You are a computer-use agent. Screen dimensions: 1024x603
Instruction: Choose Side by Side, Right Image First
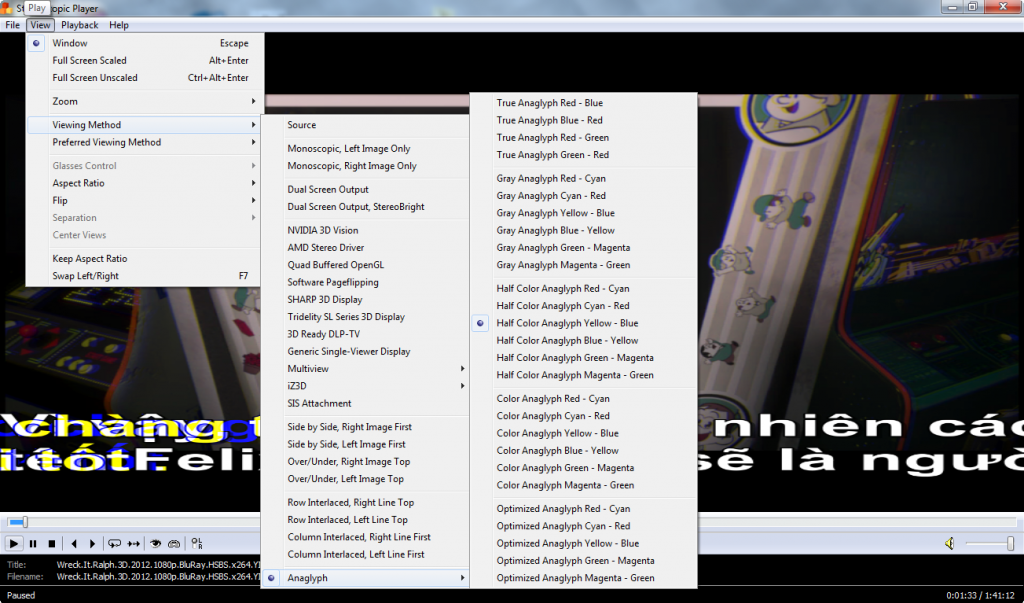pyautogui.click(x=365, y=427)
